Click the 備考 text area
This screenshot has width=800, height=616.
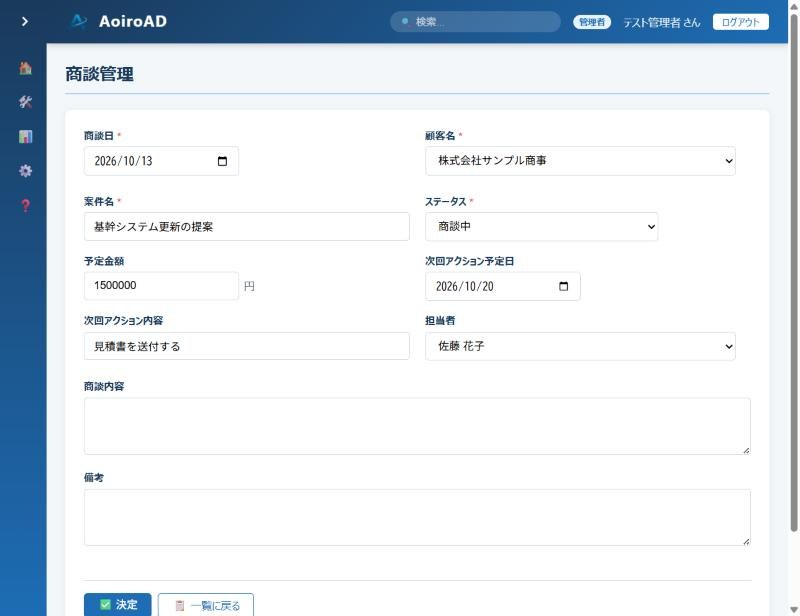[417, 518]
